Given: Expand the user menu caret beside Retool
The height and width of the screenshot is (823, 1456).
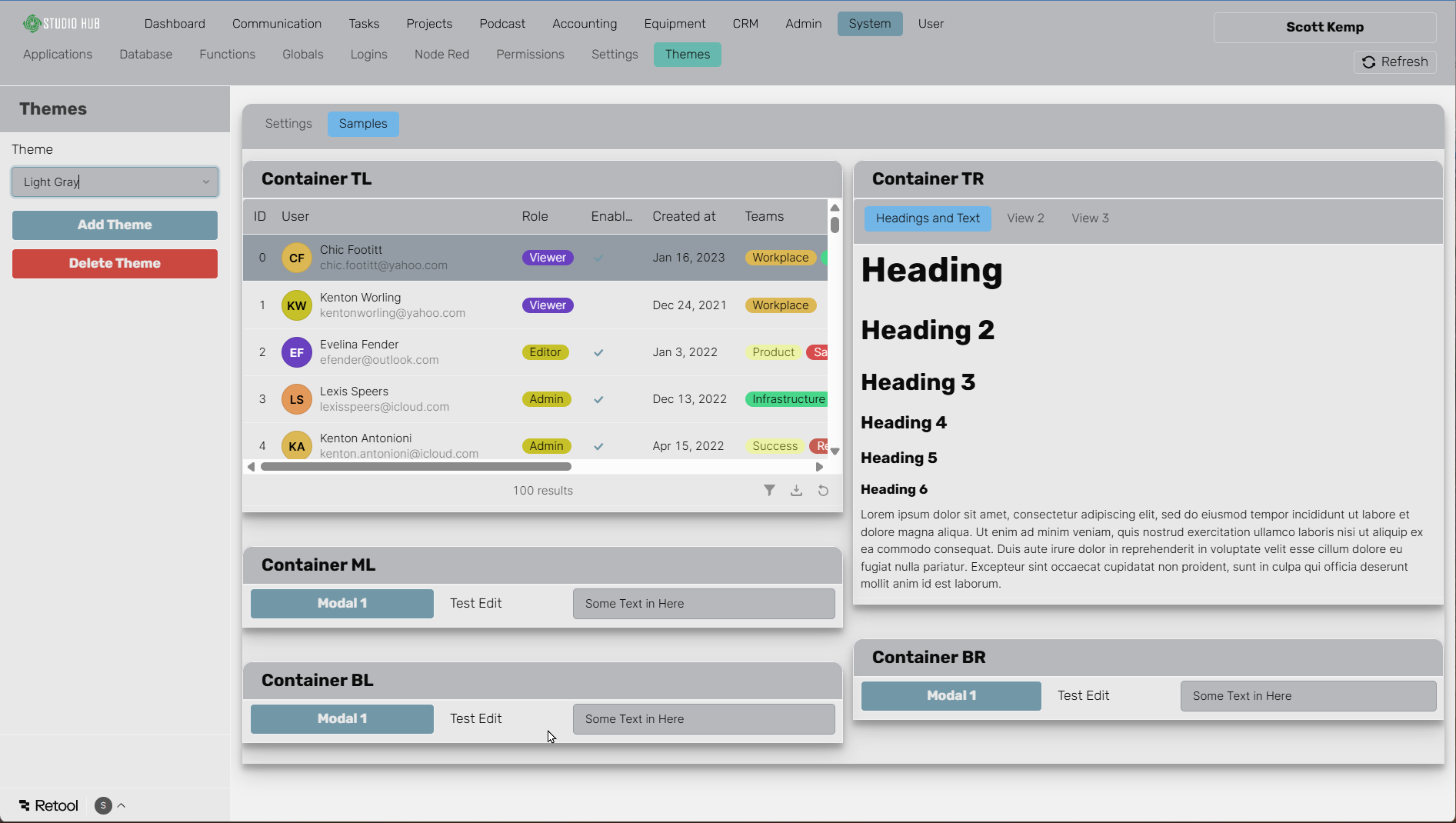Looking at the screenshot, I should coord(122,805).
